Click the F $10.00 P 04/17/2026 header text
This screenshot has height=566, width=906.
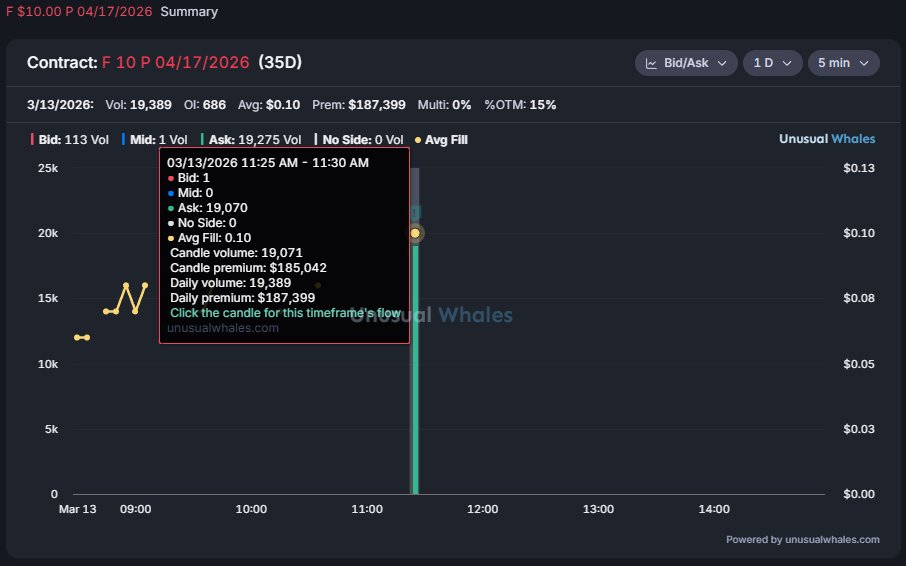[79, 12]
